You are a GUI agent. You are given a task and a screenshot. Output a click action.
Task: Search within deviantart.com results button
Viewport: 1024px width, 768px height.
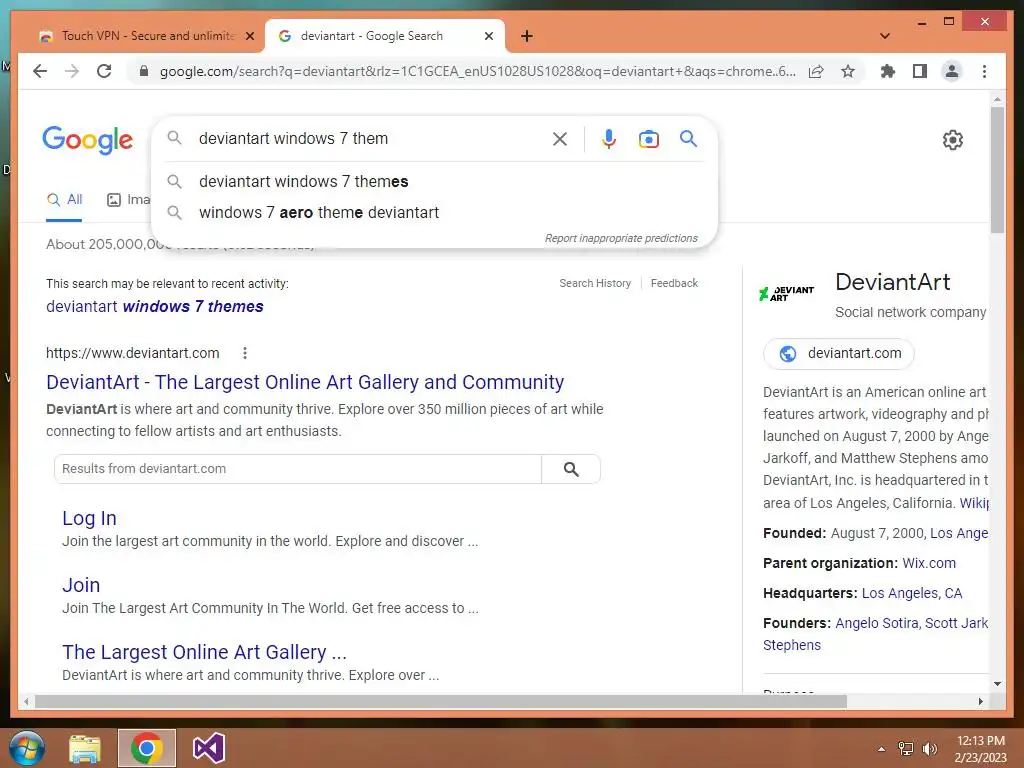571,469
